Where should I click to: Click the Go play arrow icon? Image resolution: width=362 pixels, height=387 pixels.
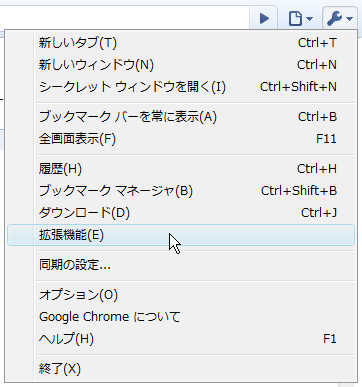(264, 18)
